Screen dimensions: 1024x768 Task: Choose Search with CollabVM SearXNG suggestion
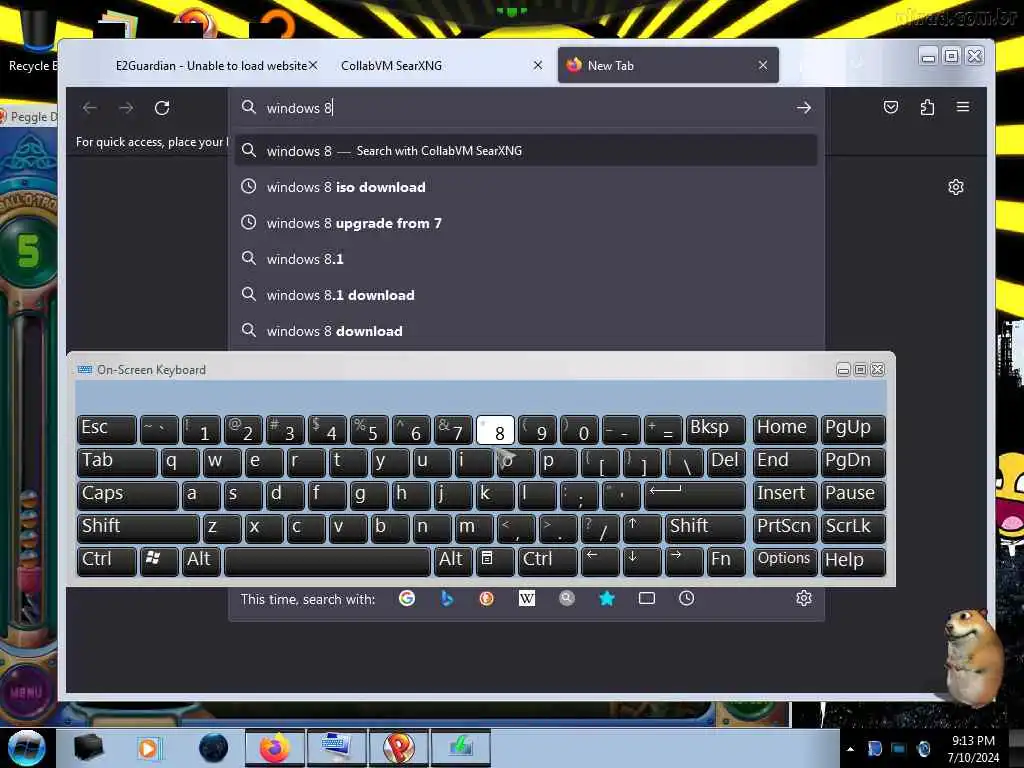point(526,151)
